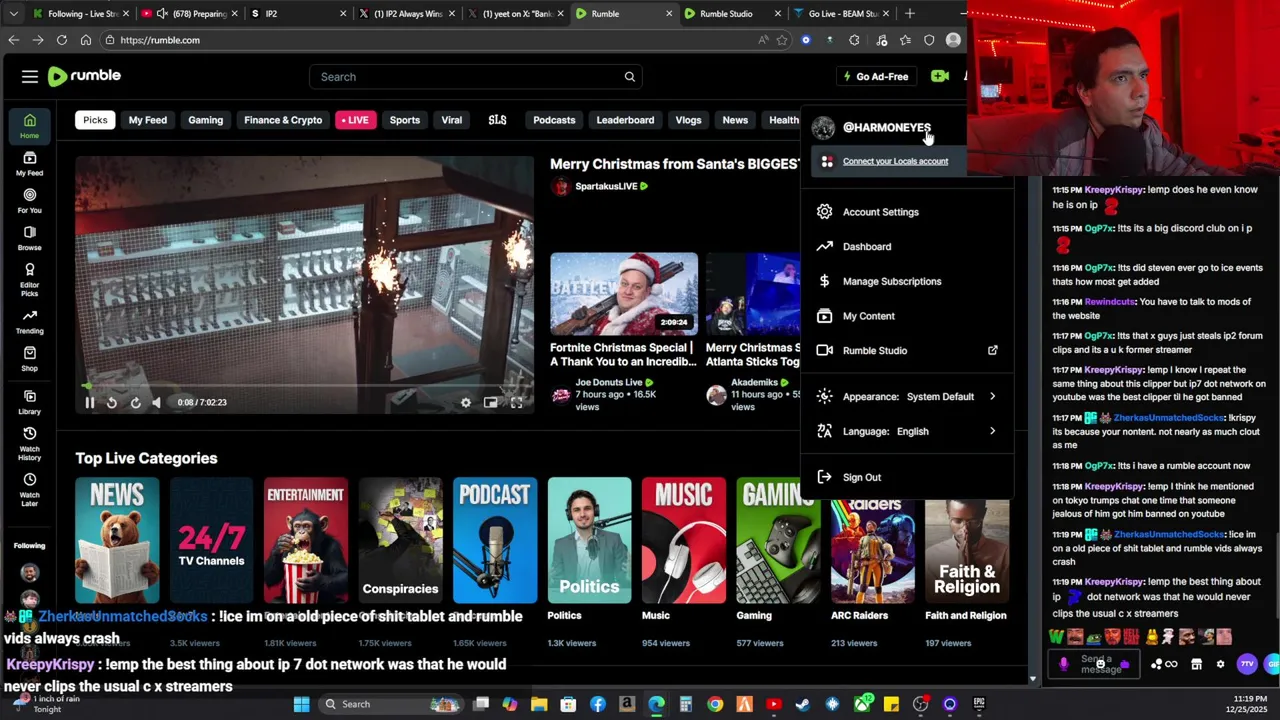Click the @HARMONEYES profile name
The width and height of the screenshot is (1280, 720).
886,128
